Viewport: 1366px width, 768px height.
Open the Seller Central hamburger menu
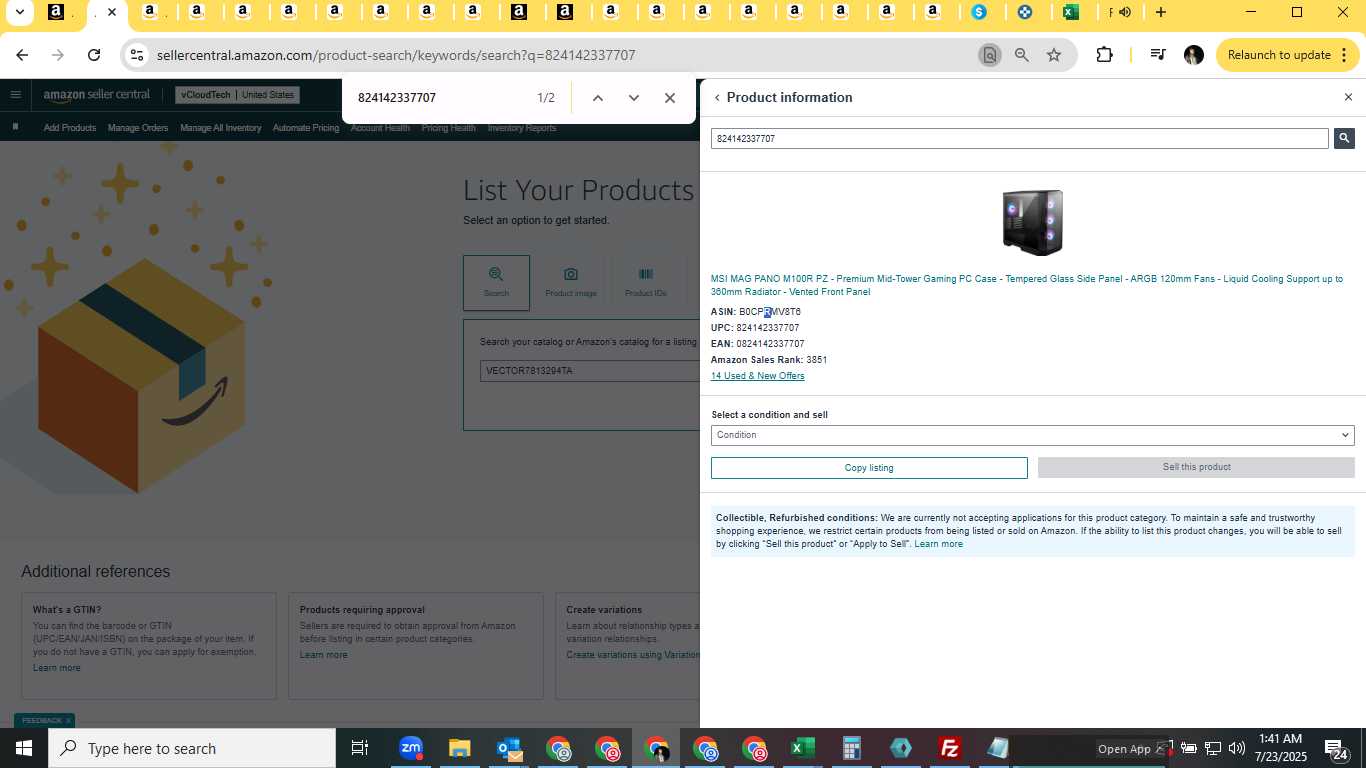(x=16, y=95)
